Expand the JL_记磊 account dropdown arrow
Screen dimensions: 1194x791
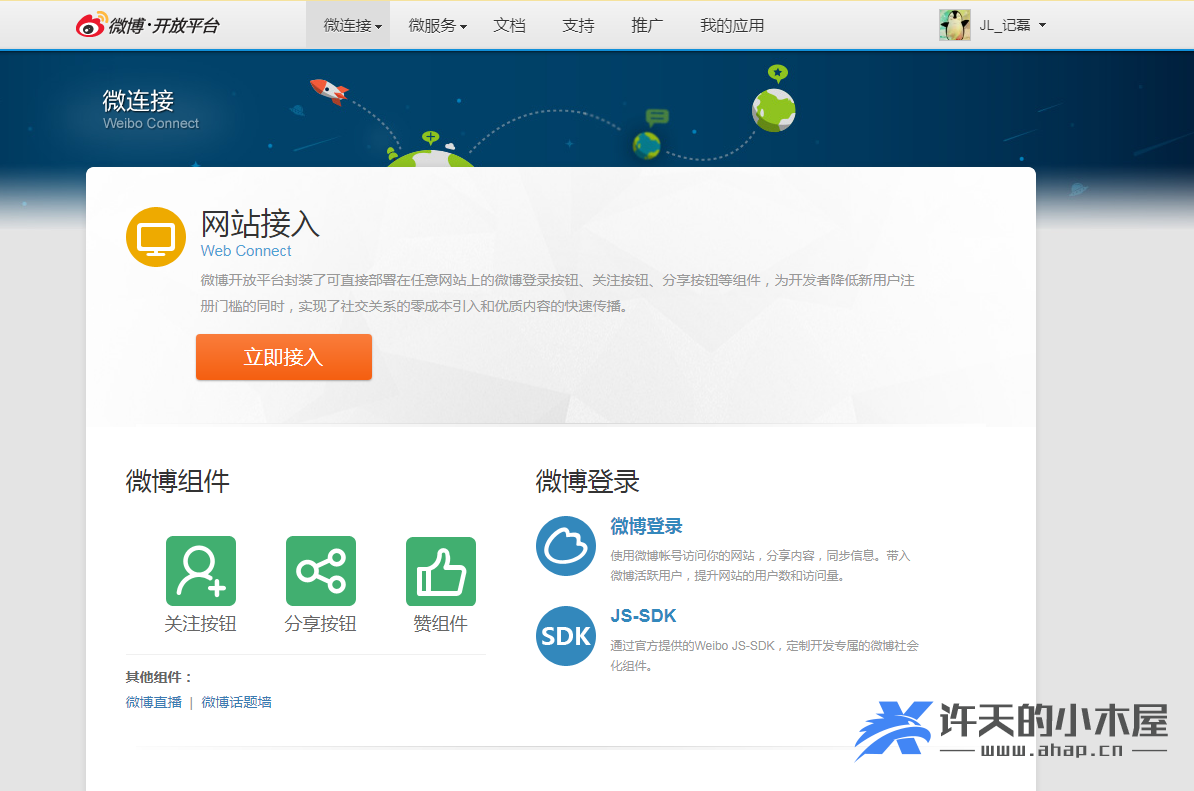tap(1042, 25)
